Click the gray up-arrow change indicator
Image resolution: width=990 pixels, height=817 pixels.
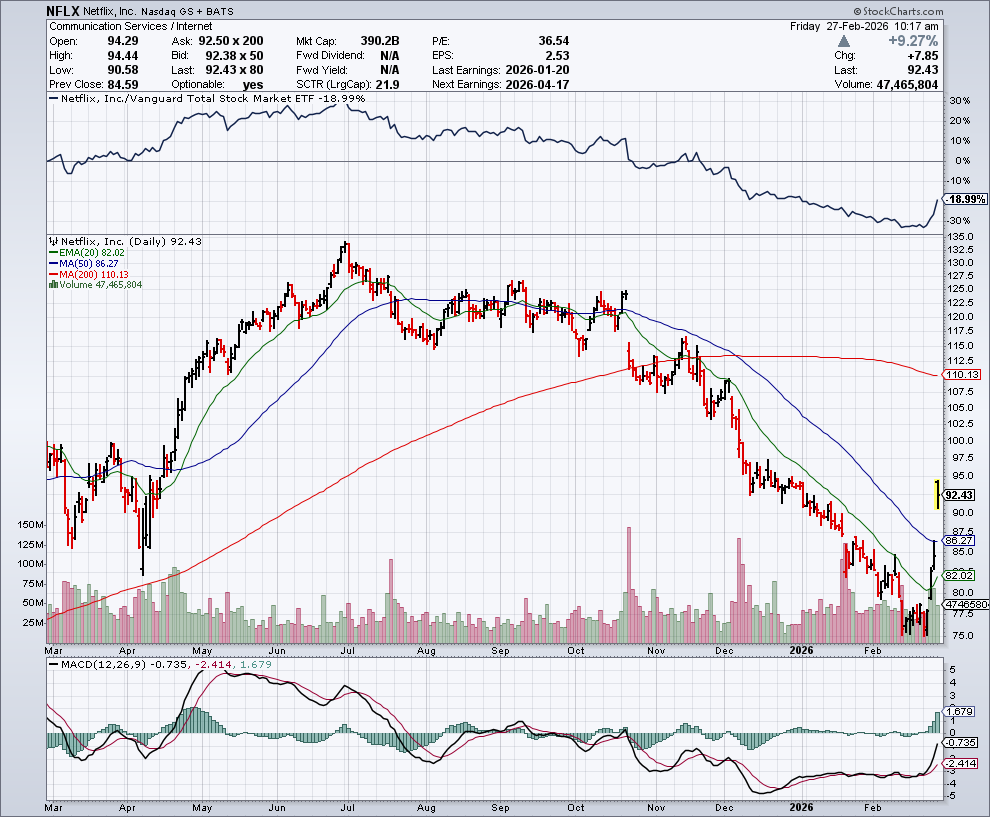point(845,42)
